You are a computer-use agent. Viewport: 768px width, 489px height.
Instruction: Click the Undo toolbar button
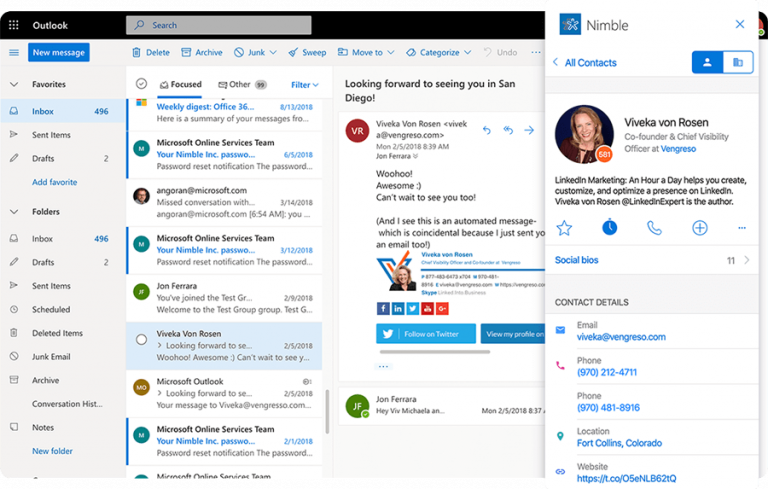click(500, 52)
